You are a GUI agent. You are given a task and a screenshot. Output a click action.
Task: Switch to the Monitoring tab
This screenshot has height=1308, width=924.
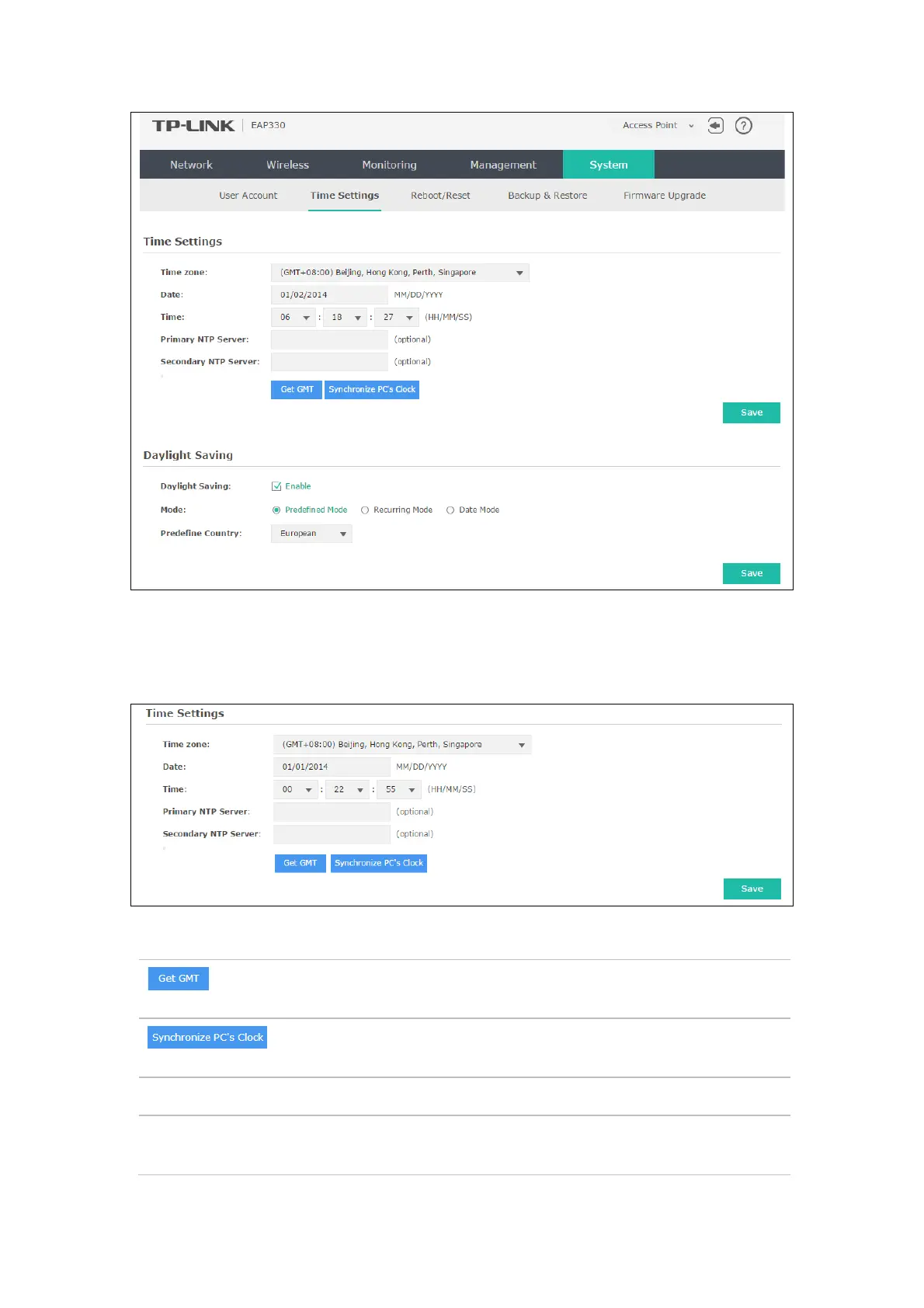click(389, 165)
